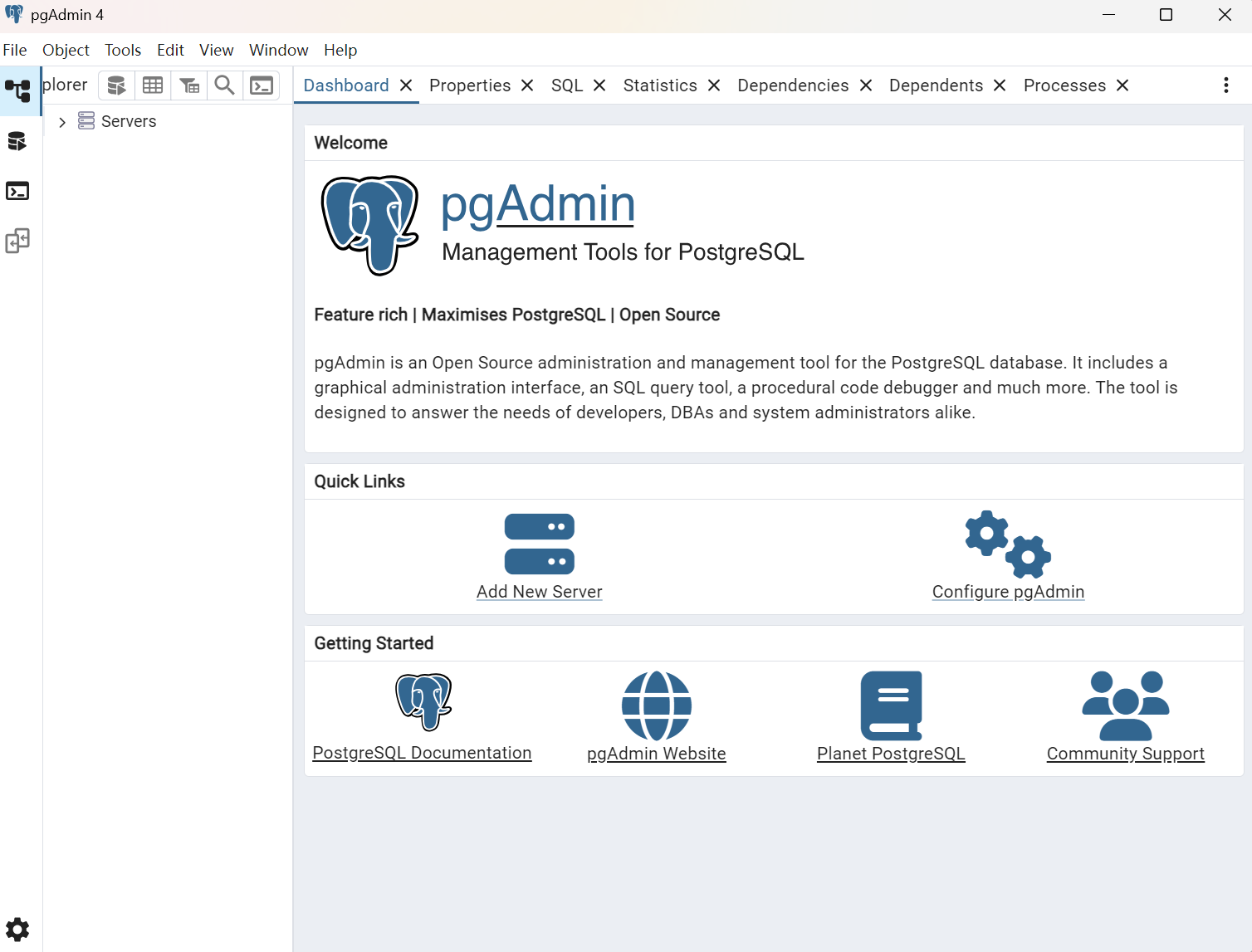1252x952 pixels.
Task: Click the Planet PostgreSQL book icon
Action: pos(892,705)
